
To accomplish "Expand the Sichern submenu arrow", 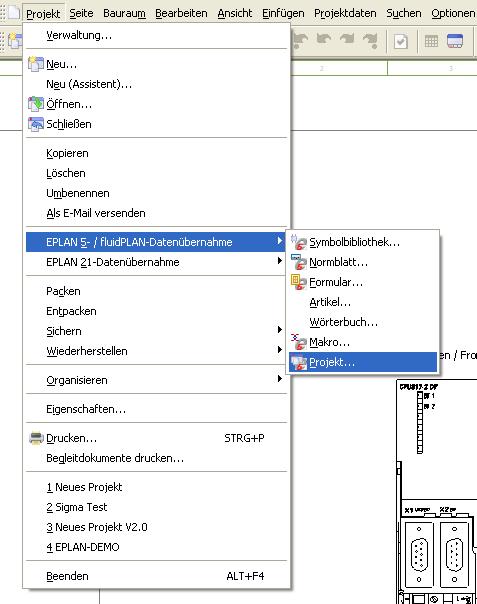I will coord(280,330).
